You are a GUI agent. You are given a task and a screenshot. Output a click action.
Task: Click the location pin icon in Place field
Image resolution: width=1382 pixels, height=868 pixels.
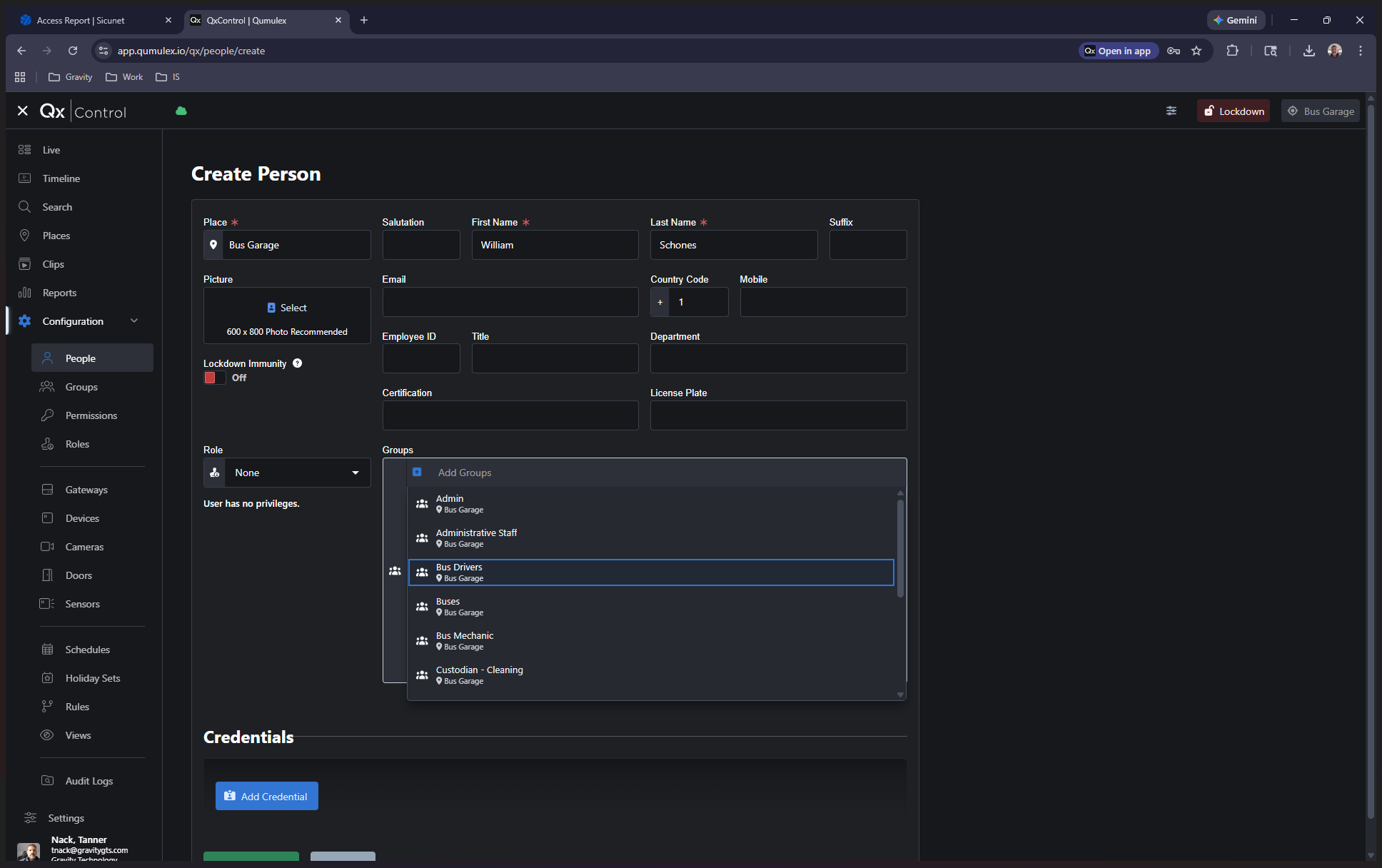pos(213,245)
